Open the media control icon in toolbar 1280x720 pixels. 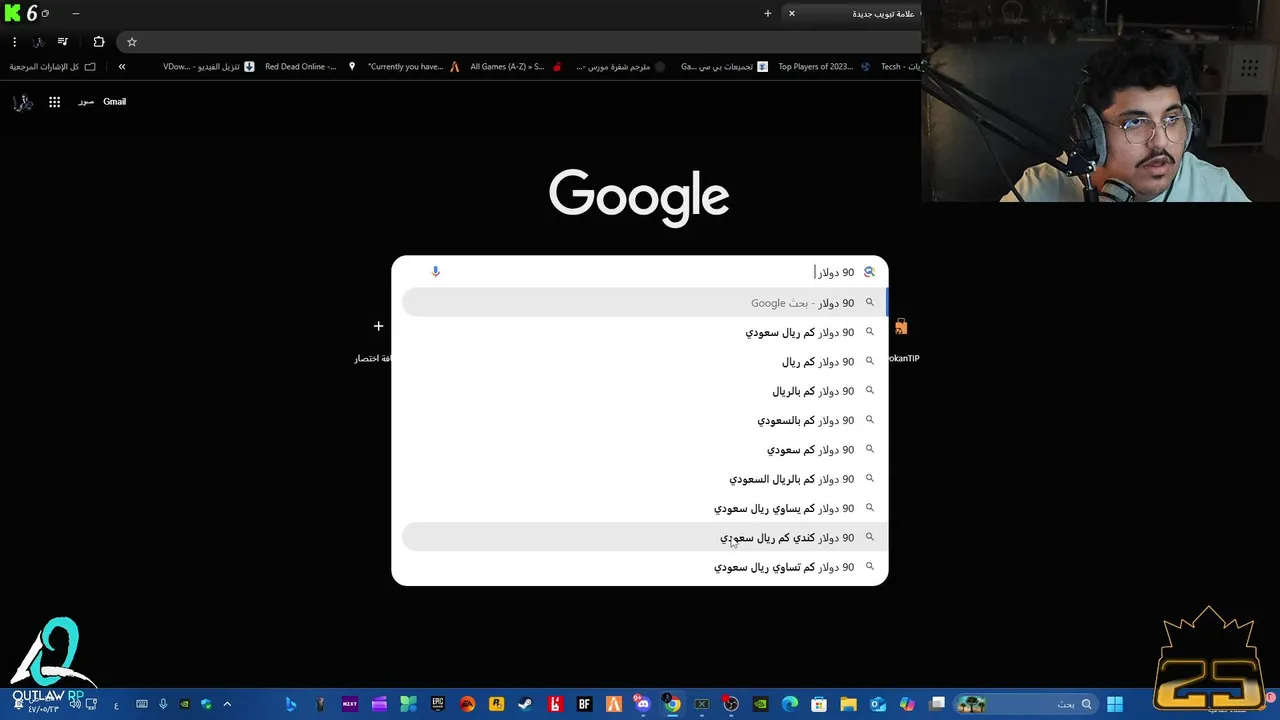63,42
